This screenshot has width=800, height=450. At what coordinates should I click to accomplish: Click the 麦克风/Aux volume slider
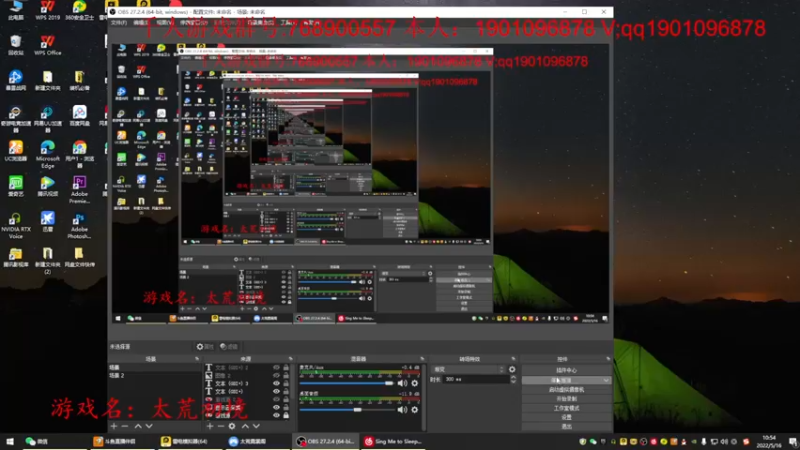346,383
